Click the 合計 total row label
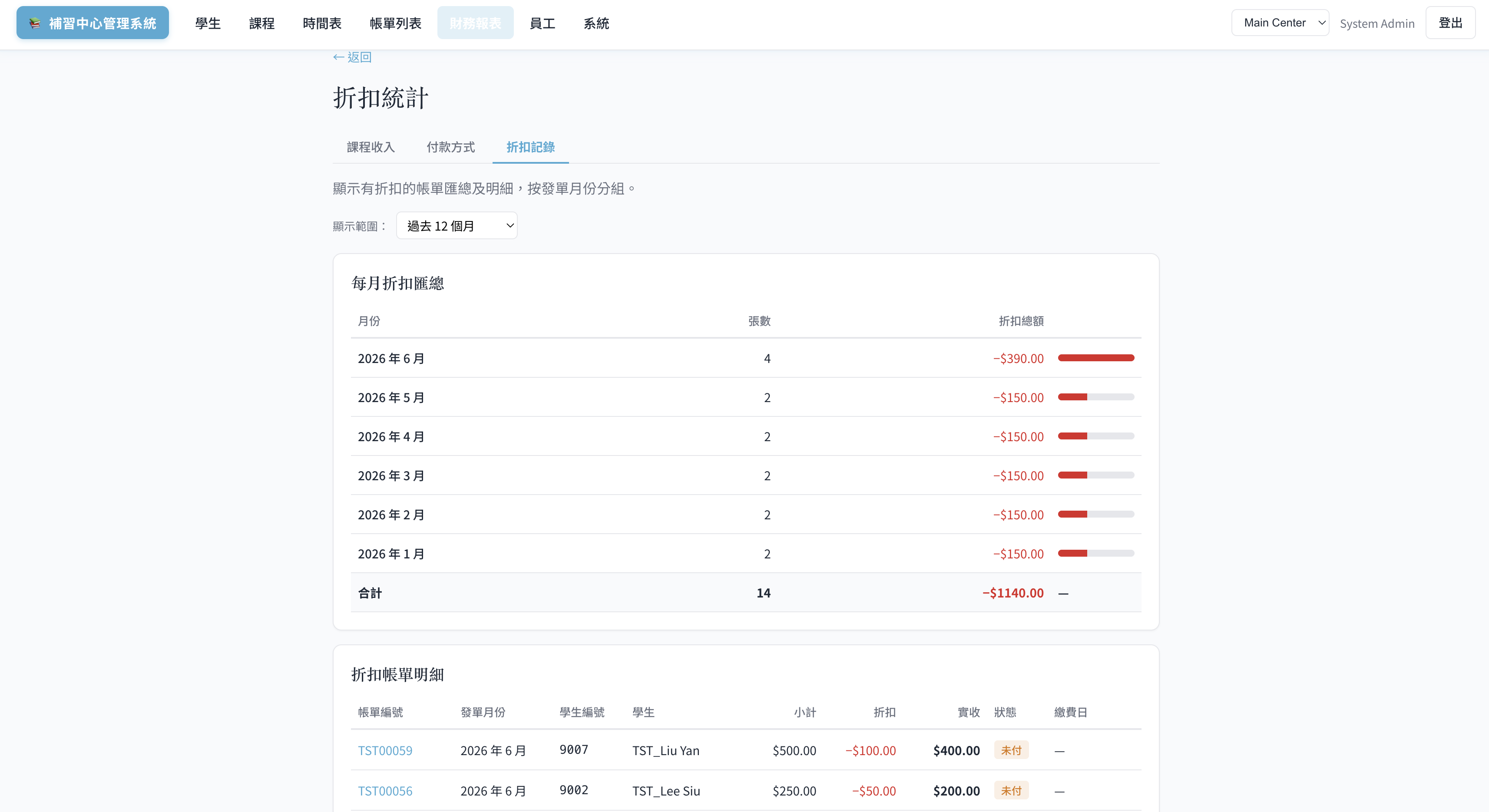The image size is (1489, 812). (x=370, y=593)
